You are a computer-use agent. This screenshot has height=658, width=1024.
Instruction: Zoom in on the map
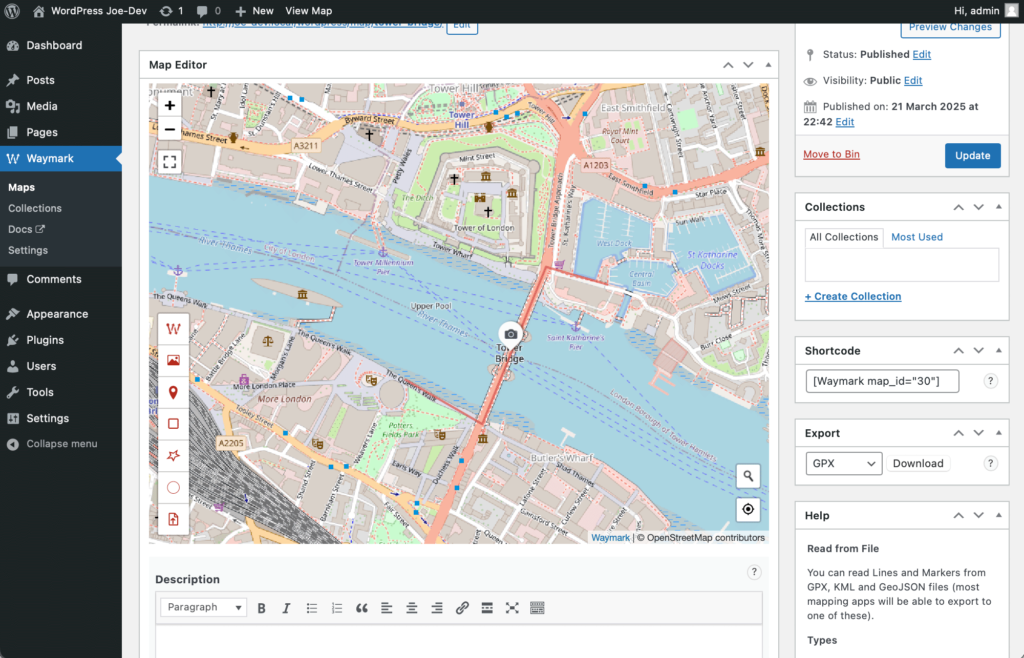(170, 105)
